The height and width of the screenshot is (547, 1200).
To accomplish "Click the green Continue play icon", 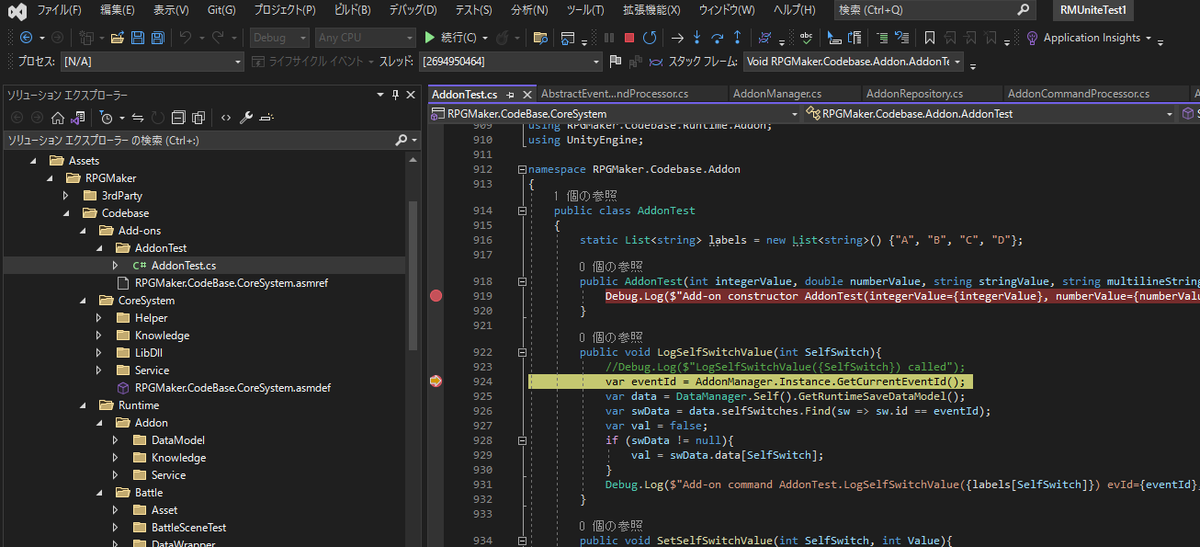I will pos(430,38).
